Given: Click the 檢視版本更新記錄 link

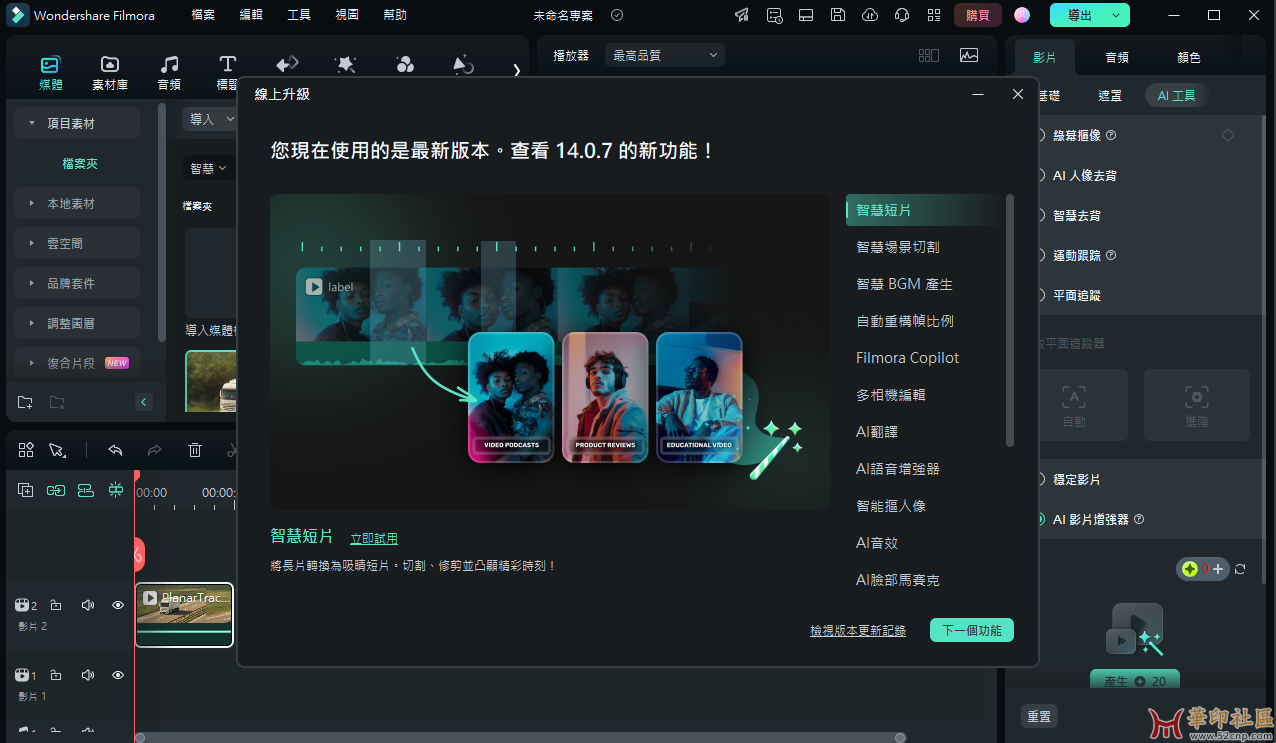Looking at the screenshot, I should click(x=858, y=631).
